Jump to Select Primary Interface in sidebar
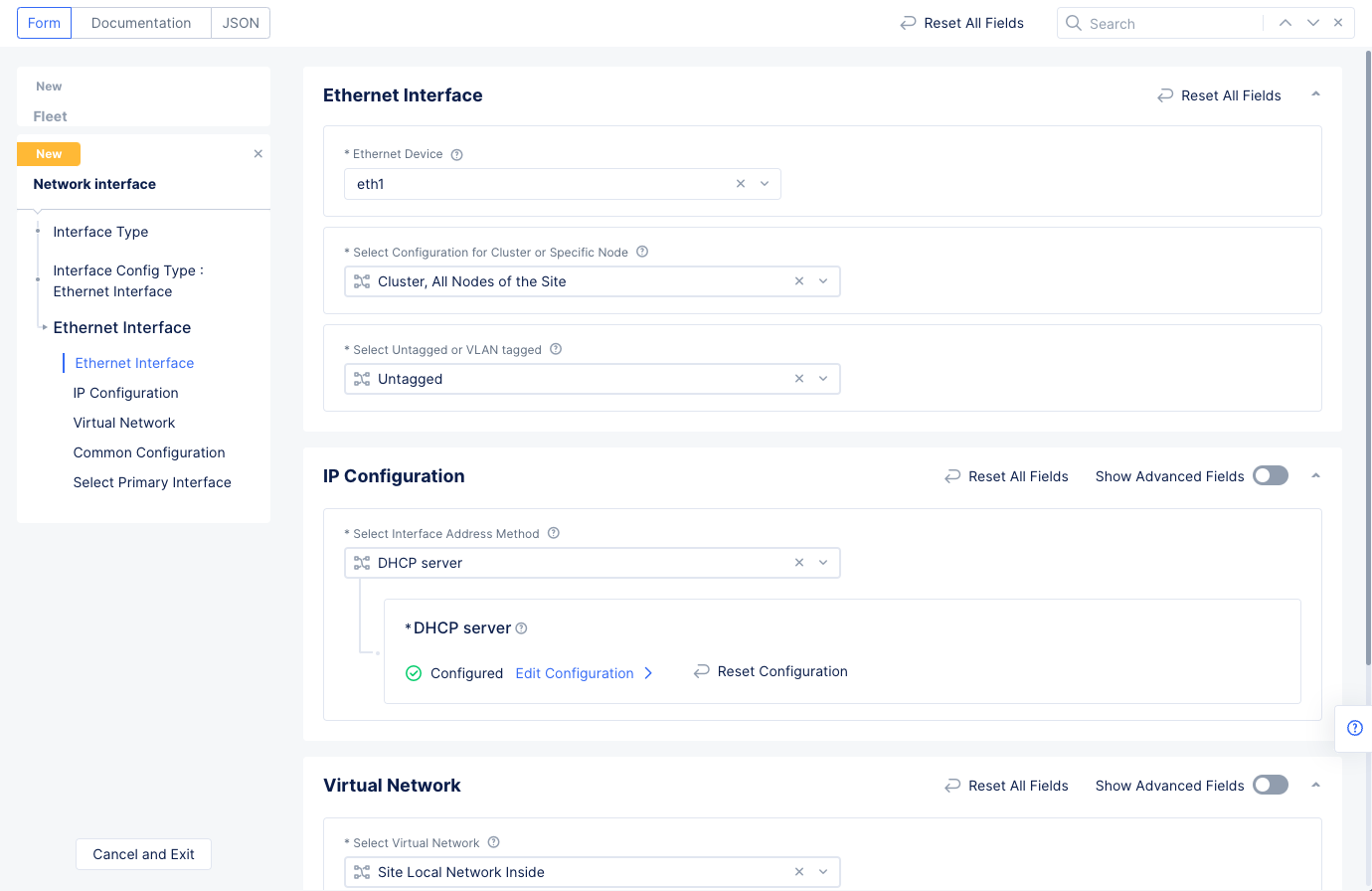 click(152, 482)
